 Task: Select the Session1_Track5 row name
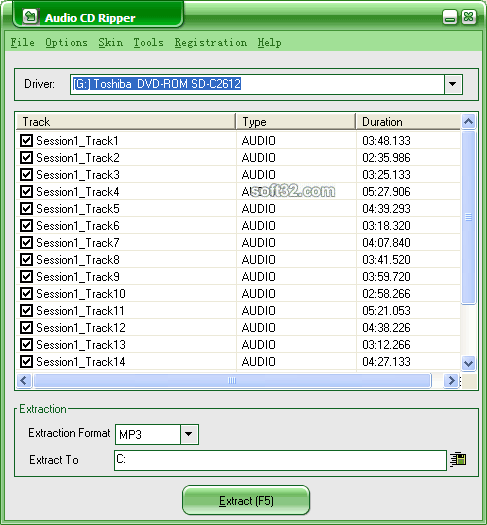click(78, 209)
